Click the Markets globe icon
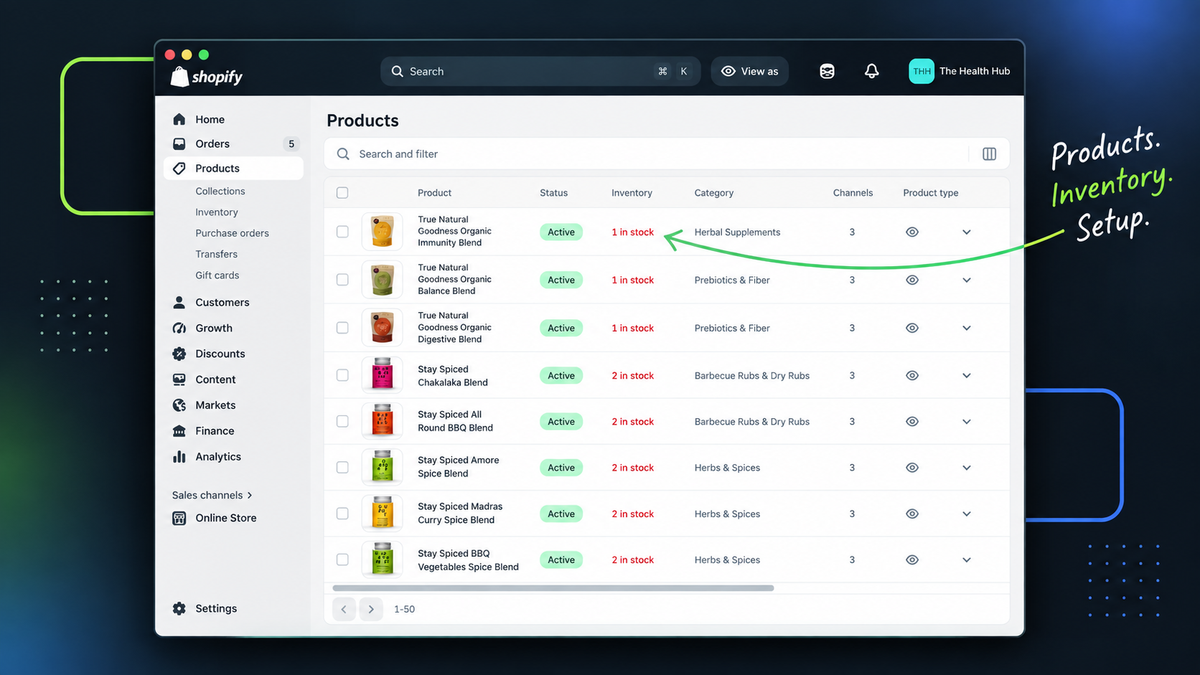 [179, 405]
